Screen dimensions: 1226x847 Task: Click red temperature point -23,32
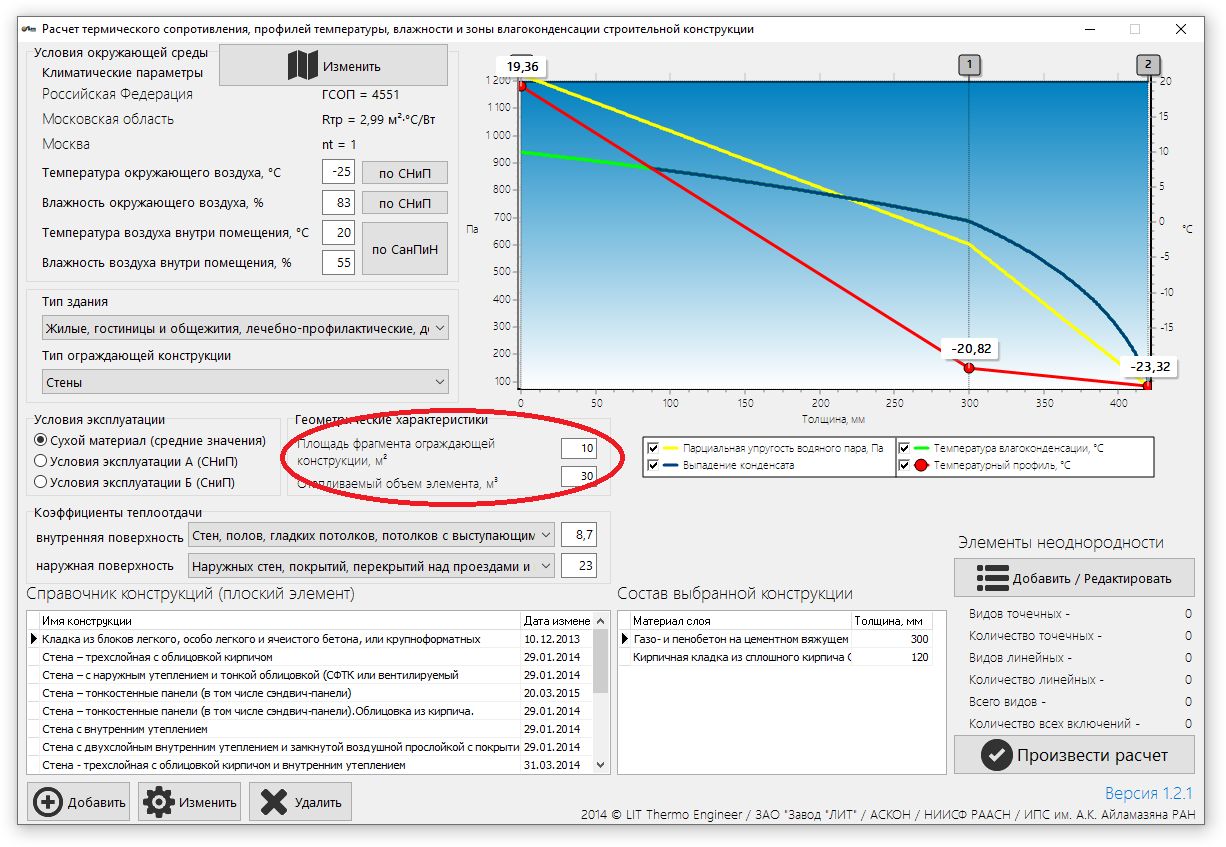point(1147,386)
